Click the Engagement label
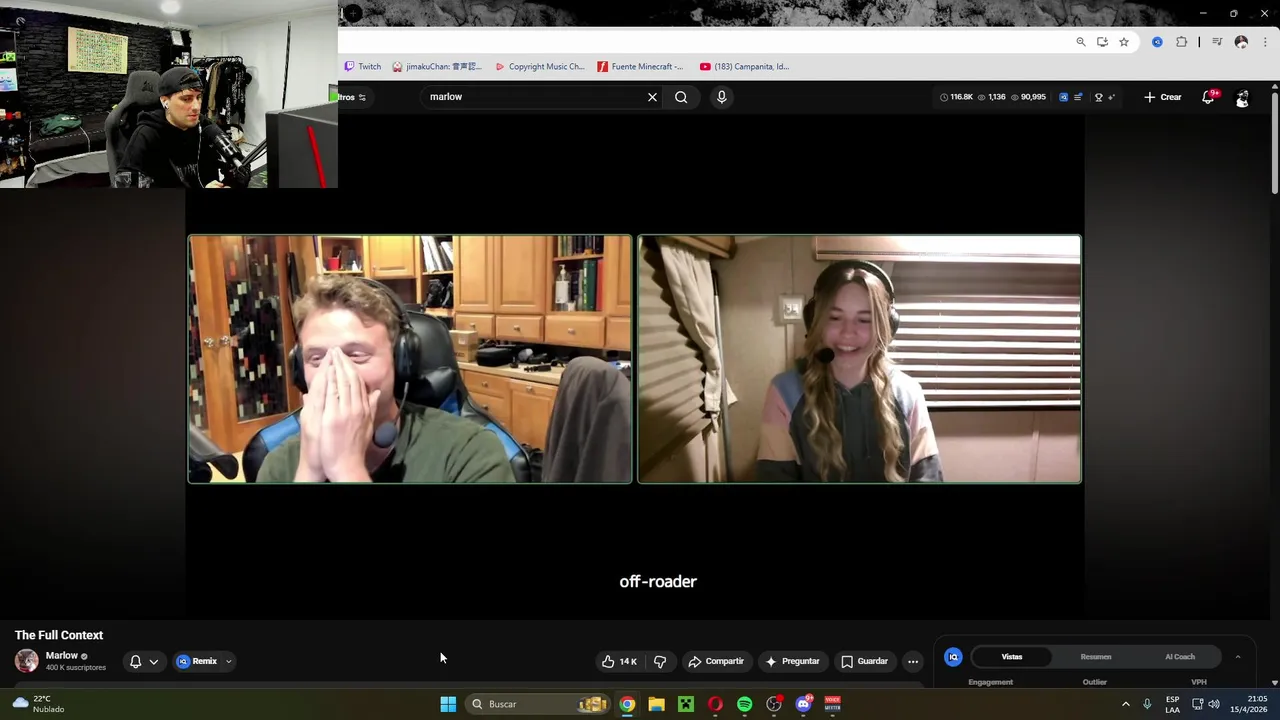Viewport: 1280px width, 720px height. [991, 682]
